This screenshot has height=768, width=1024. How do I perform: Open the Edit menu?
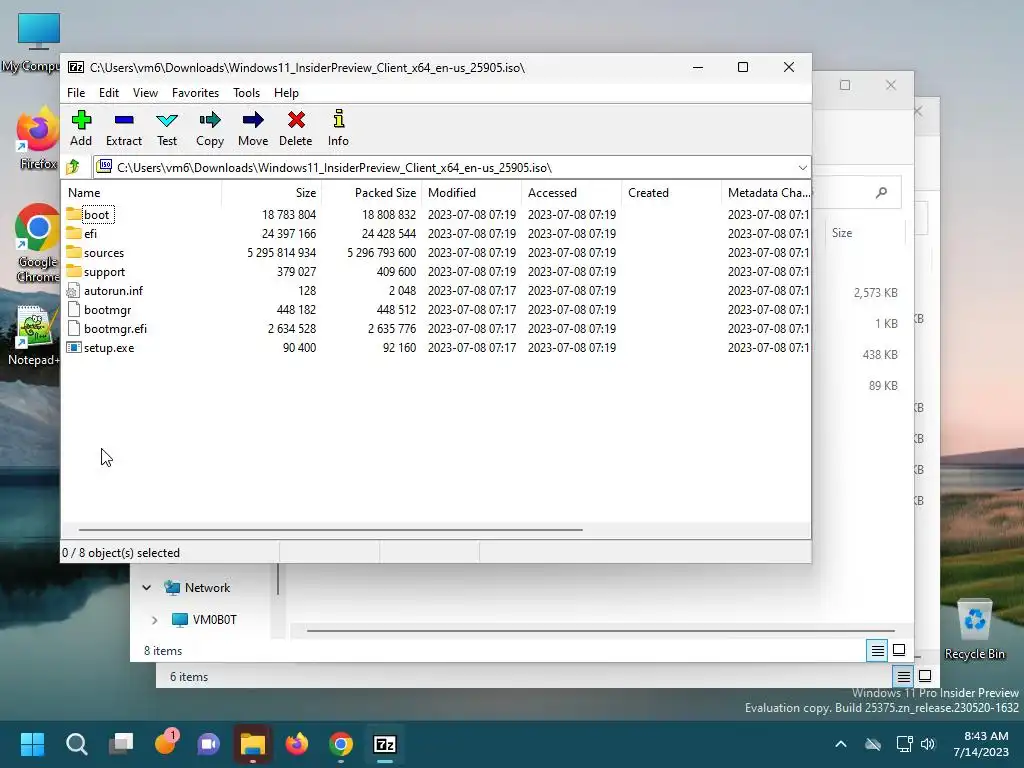click(x=109, y=93)
